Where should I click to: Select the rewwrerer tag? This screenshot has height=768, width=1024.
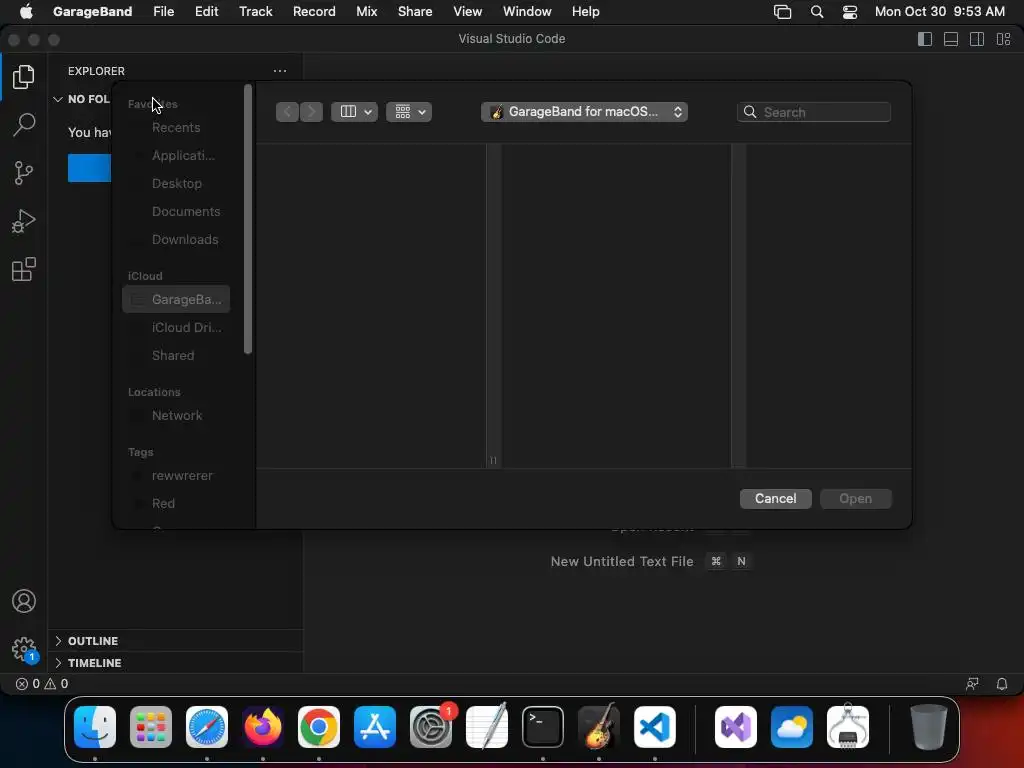click(176, 475)
